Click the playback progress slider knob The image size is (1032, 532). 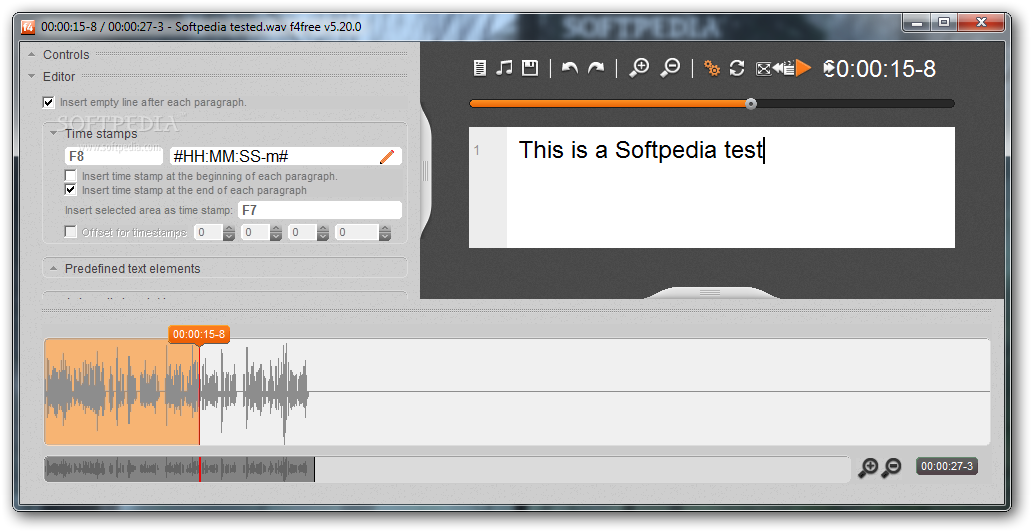(751, 103)
